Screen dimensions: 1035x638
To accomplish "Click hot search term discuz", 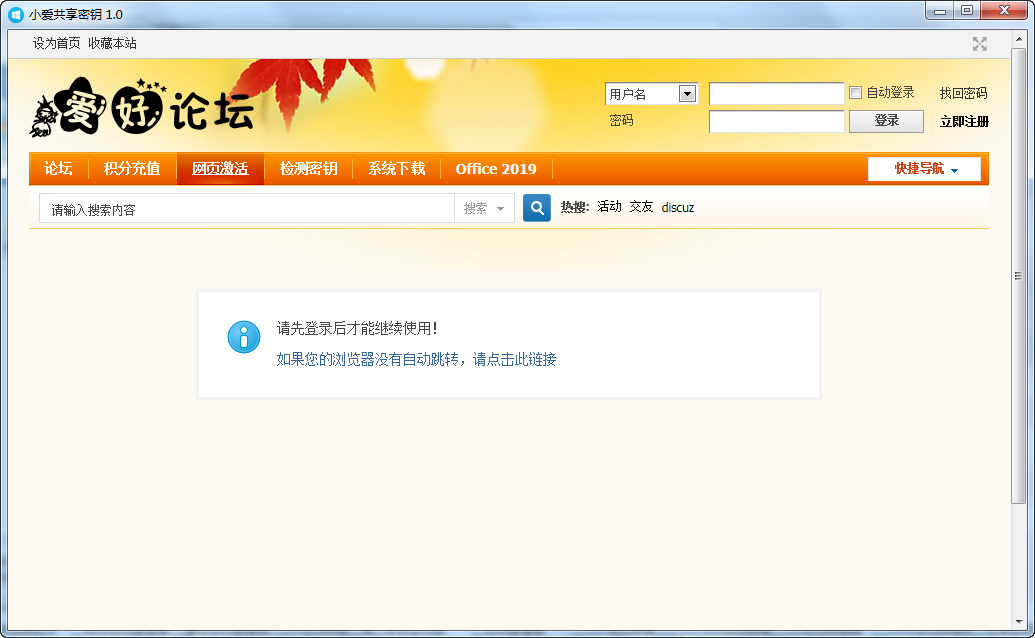I will pyautogui.click(x=678, y=208).
